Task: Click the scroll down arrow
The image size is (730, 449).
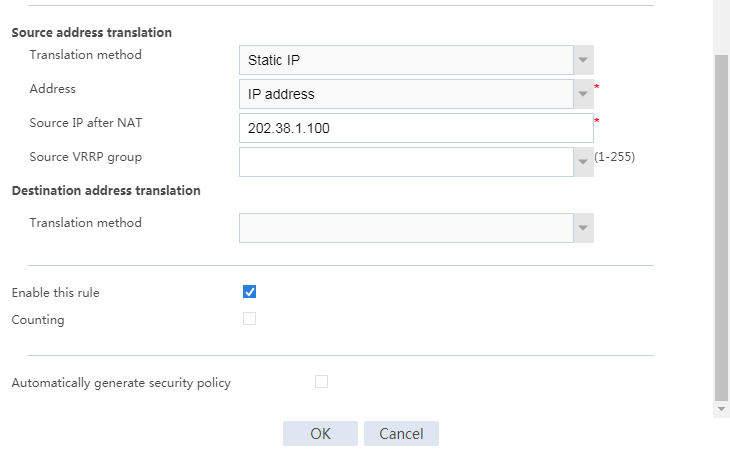Action: 721,410
